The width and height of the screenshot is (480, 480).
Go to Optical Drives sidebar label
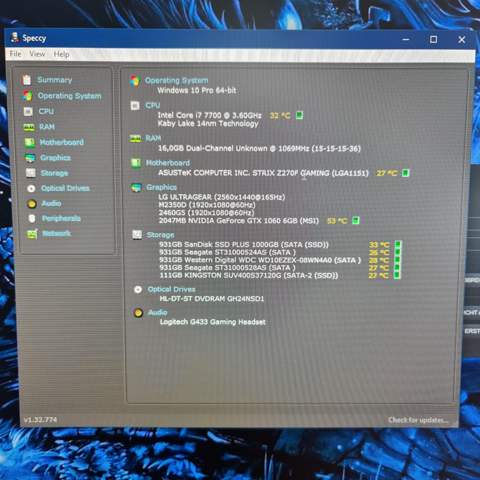(x=65, y=188)
